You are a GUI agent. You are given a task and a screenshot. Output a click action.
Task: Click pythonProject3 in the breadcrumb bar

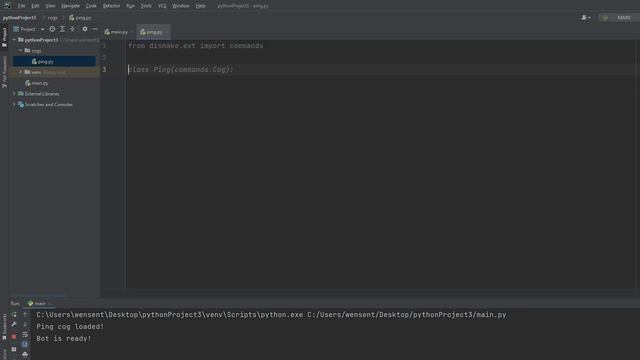[20, 18]
